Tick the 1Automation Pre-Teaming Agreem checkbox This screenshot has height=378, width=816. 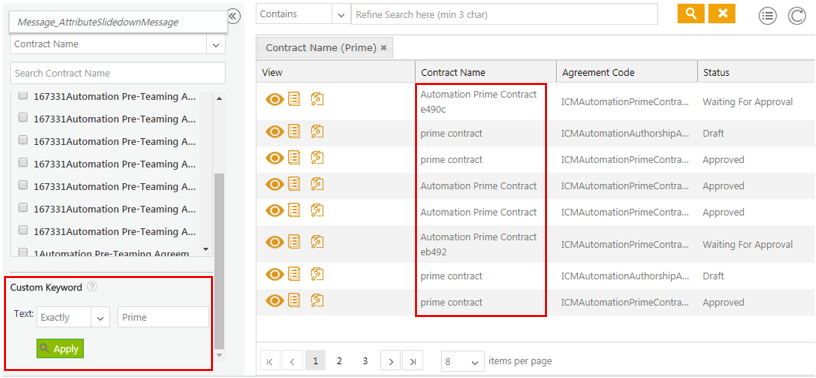[x=23, y=253]
